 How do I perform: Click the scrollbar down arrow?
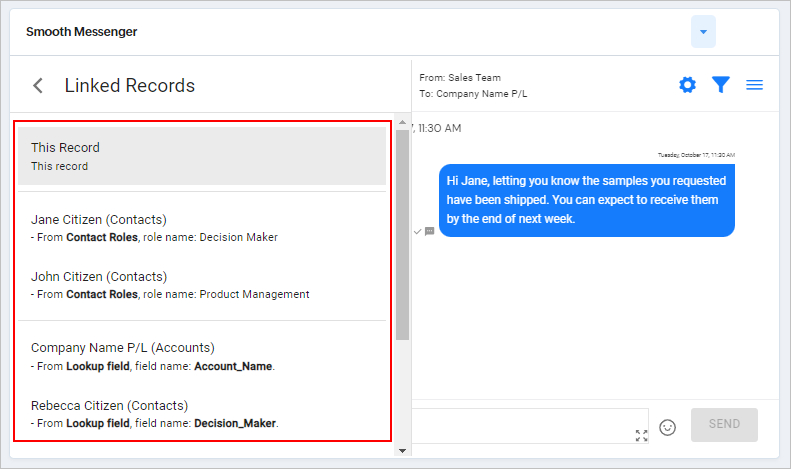(x=402, y=451)
